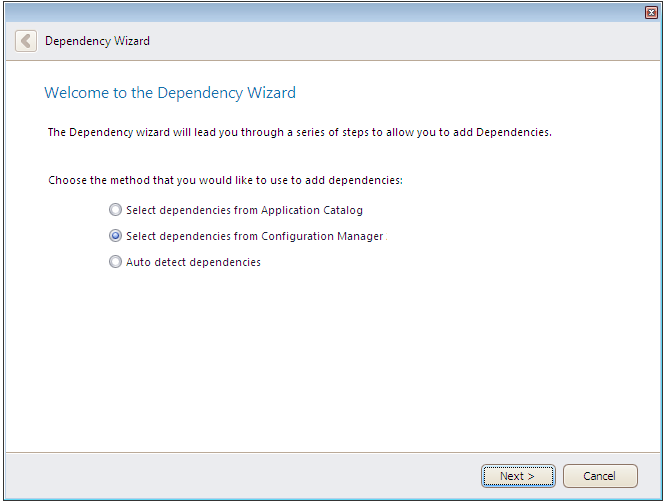663x502 pixels.
Task: Click the "Welcome to the Dependency Wizard" heading
Action: 170,93
